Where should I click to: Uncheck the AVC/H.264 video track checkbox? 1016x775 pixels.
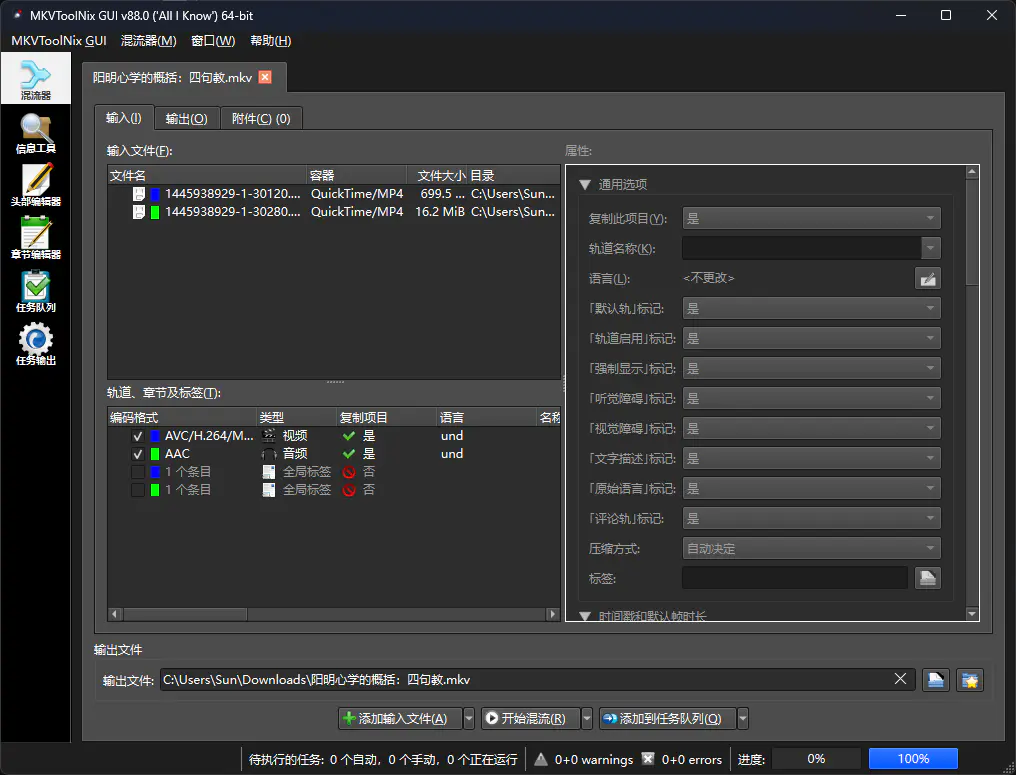[138, 436]
